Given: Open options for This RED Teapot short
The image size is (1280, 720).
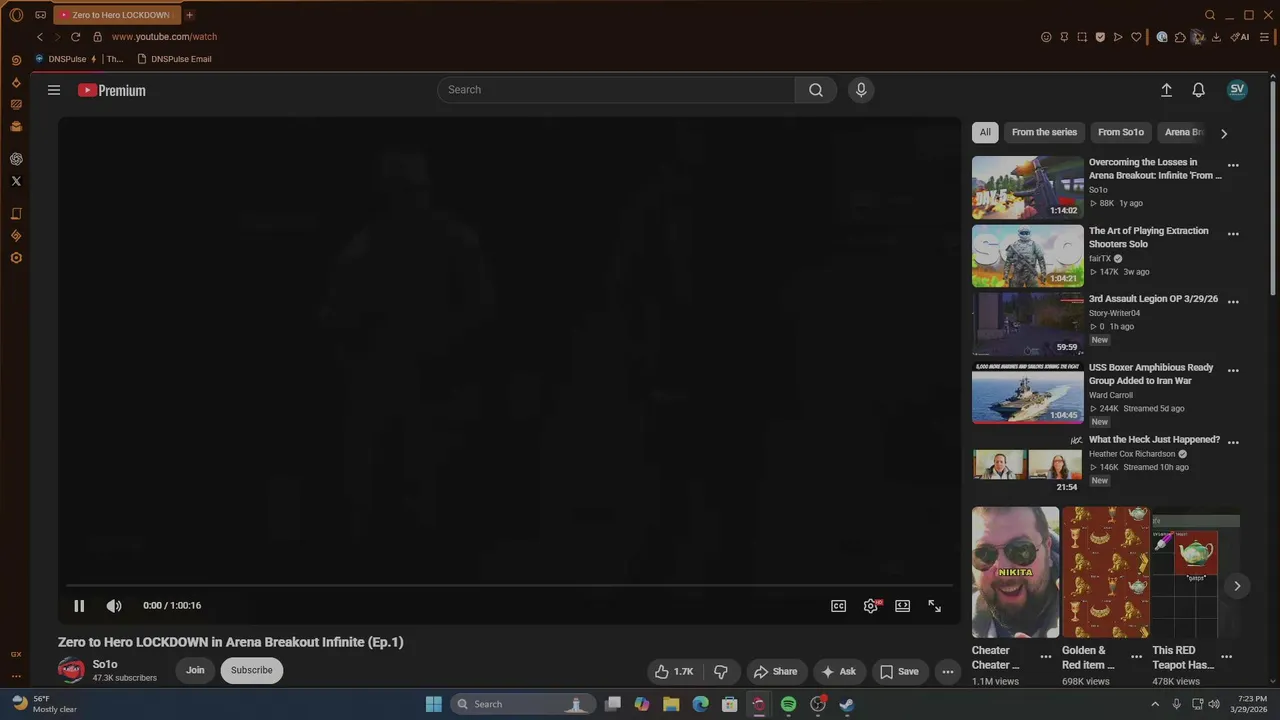Looking at the screenshot, I should (x=1226, y=657).
